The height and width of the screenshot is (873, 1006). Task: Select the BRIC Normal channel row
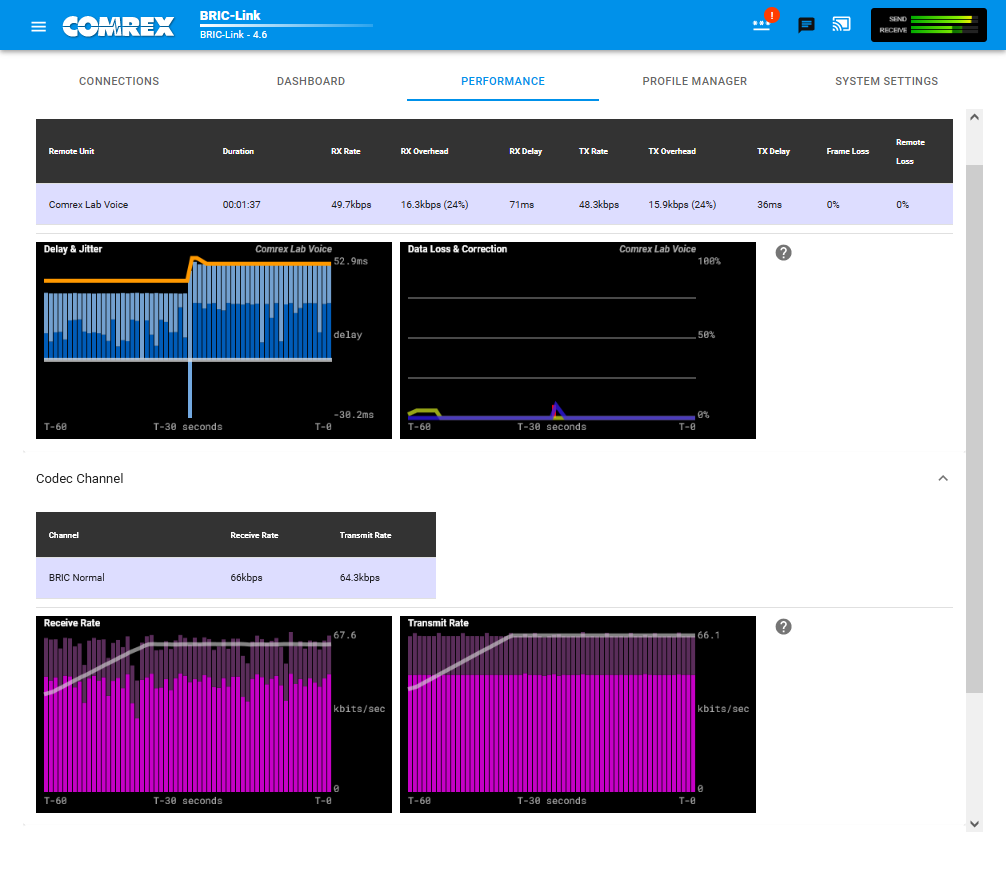[x=235, y=578]
